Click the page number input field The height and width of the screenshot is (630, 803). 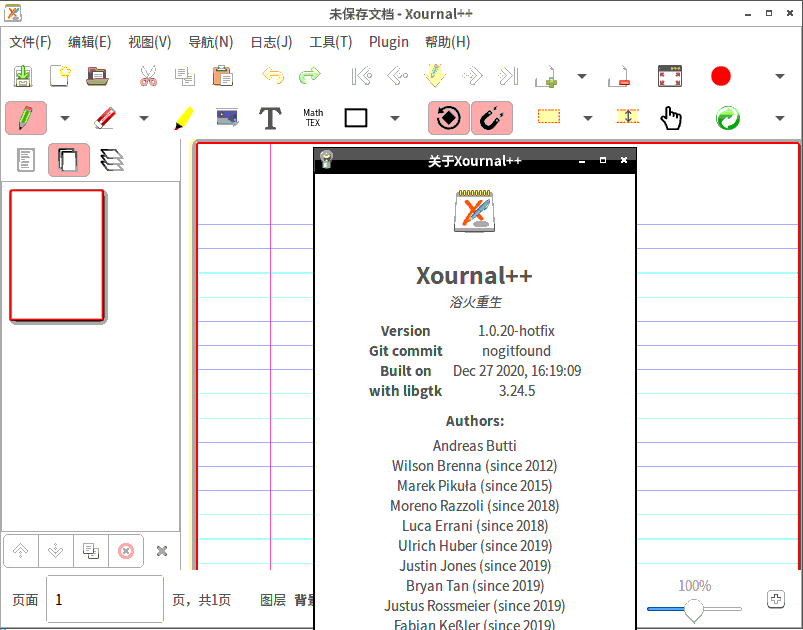point(105,599)
